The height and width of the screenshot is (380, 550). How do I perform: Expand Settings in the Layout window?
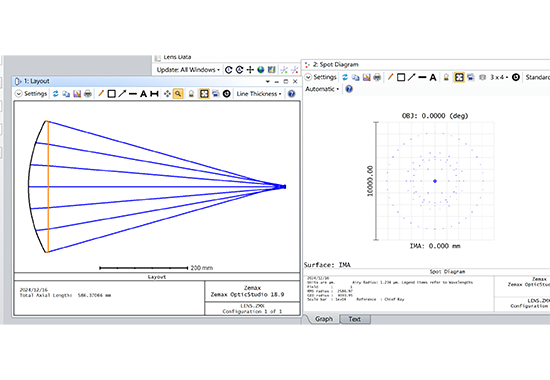pos(31,94)
